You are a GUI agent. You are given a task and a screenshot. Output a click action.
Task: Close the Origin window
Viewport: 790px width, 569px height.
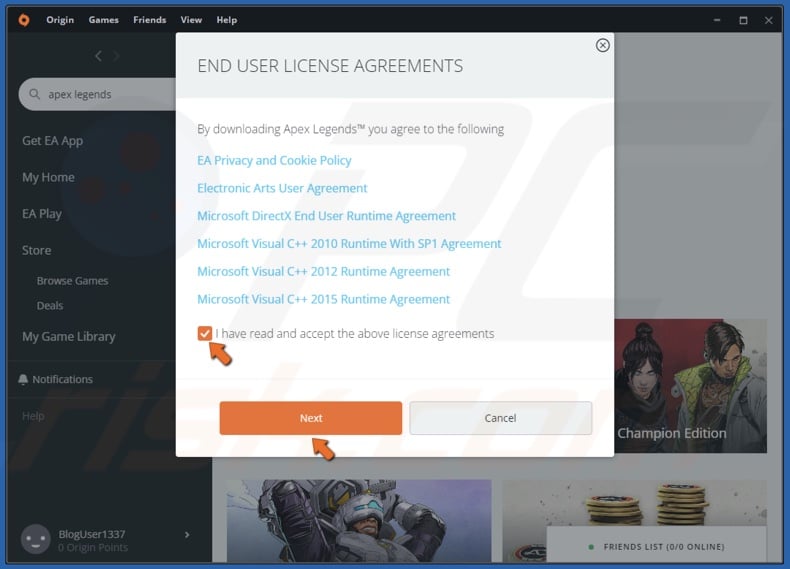(x=768, y=20)
